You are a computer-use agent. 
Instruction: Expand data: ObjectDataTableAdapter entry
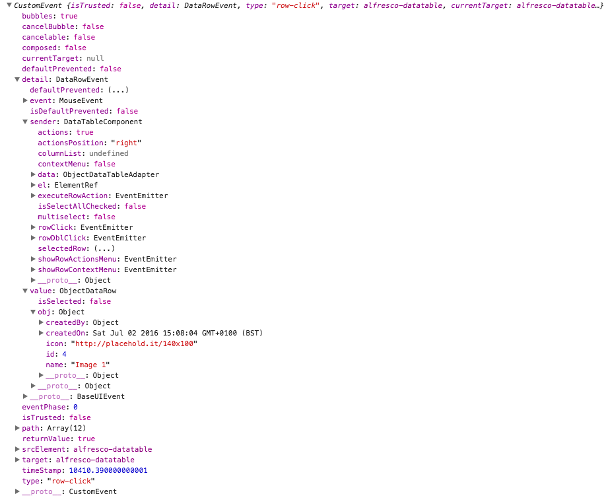click(33, 174)
